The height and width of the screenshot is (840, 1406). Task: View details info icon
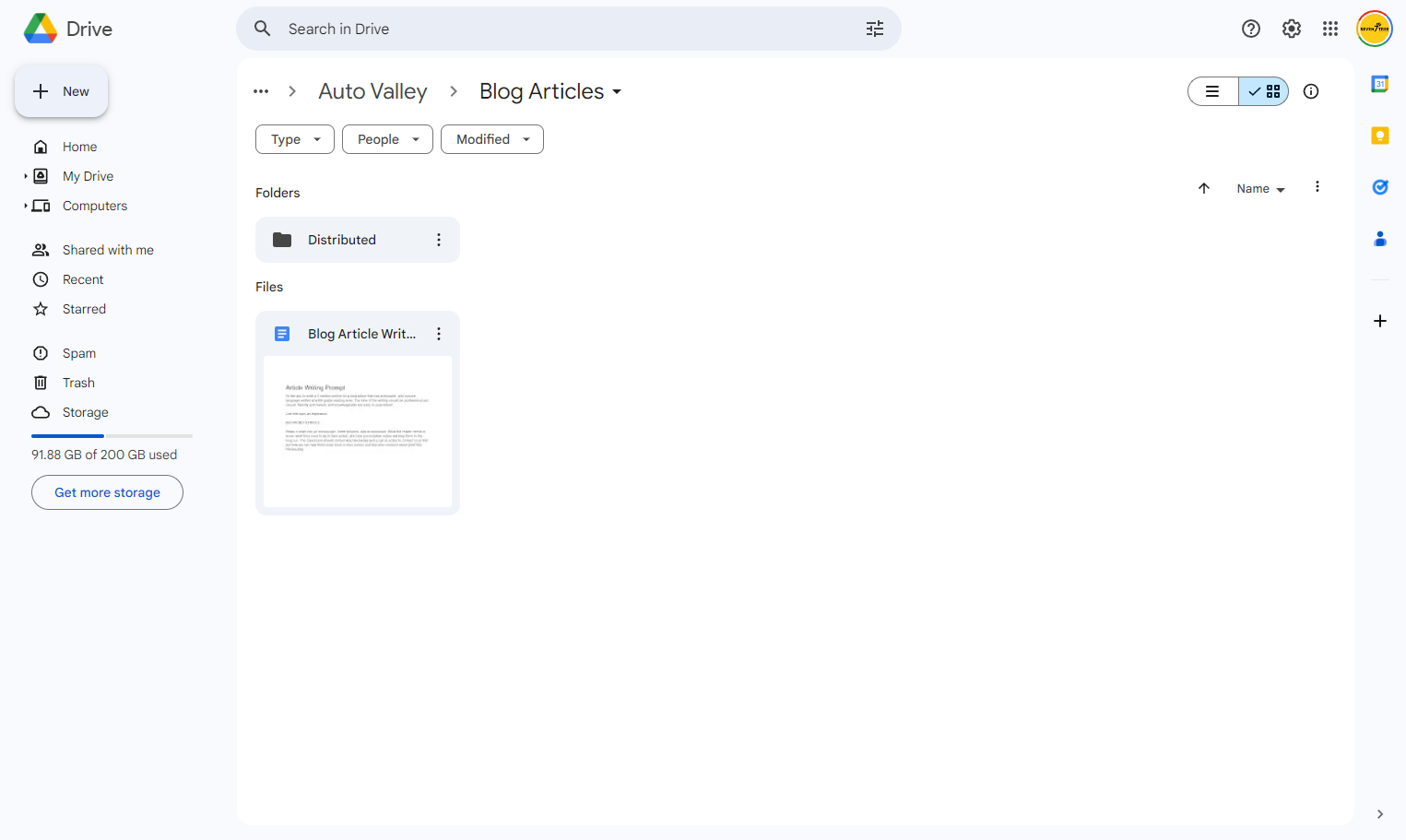click(1310, 91)
